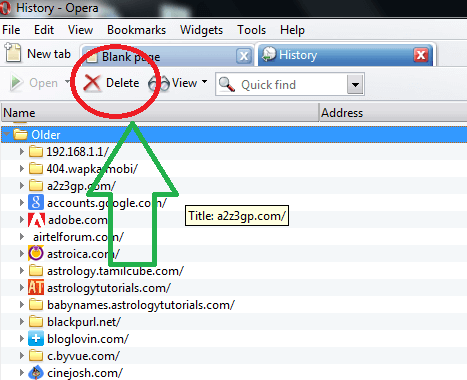Screen dimensions: 467x380
Task: Expand the 404.wapka.mobi/ entry
Action: 22,169
